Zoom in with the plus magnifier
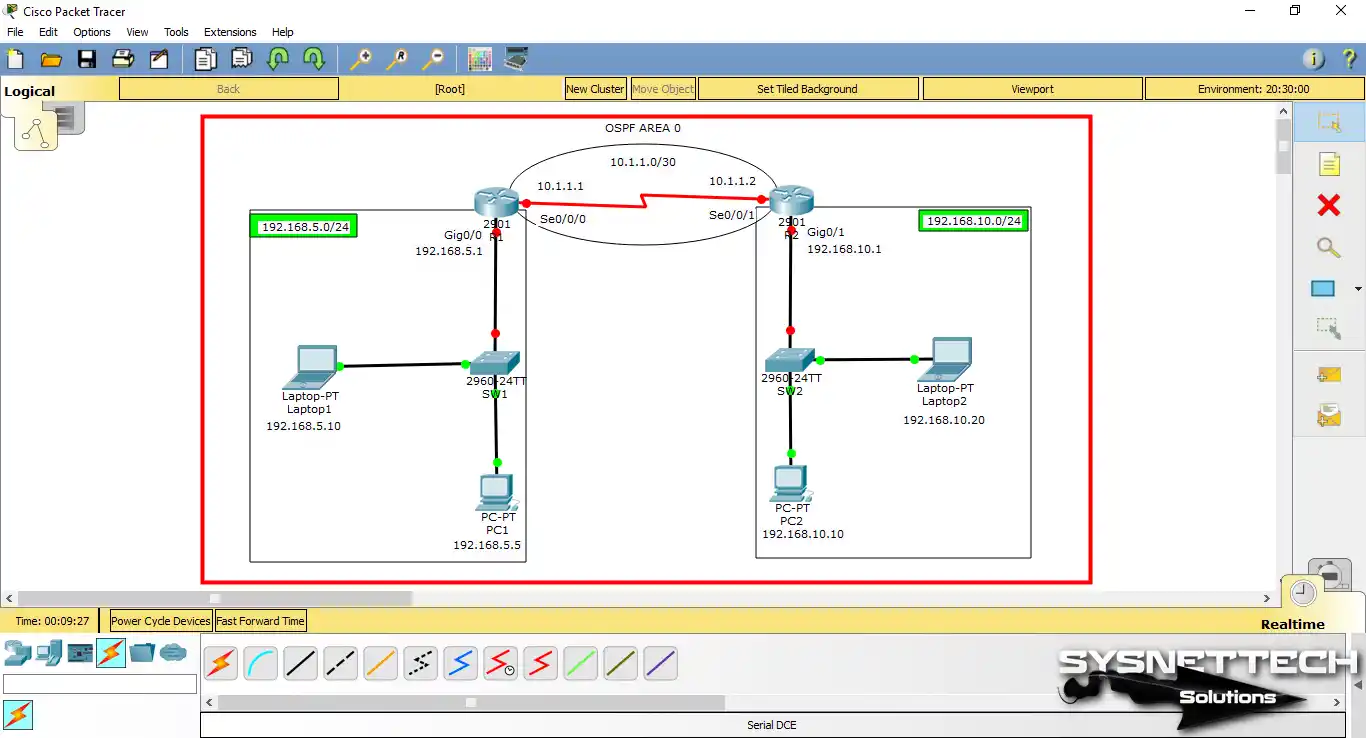The width and height of the screenshot is (1366, 738). tap(360, 59)
